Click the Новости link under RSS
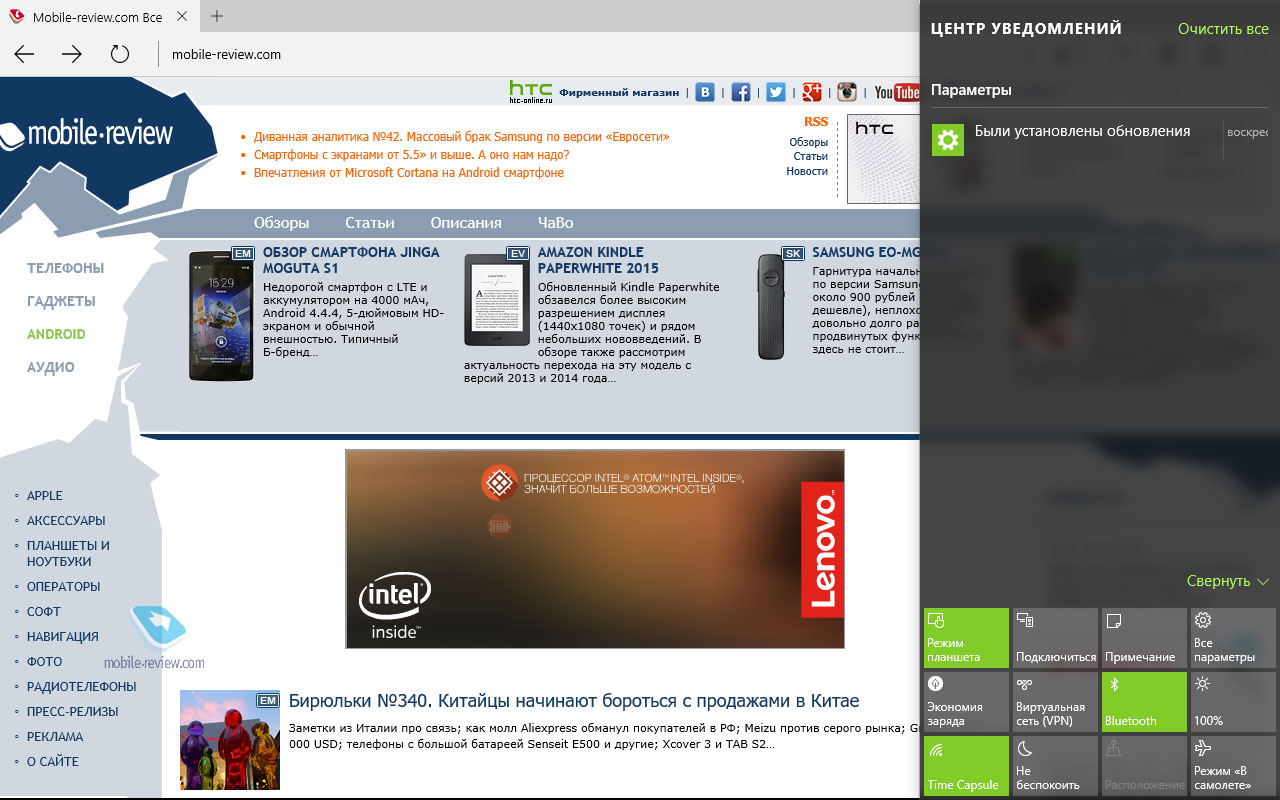 point(807,171)
